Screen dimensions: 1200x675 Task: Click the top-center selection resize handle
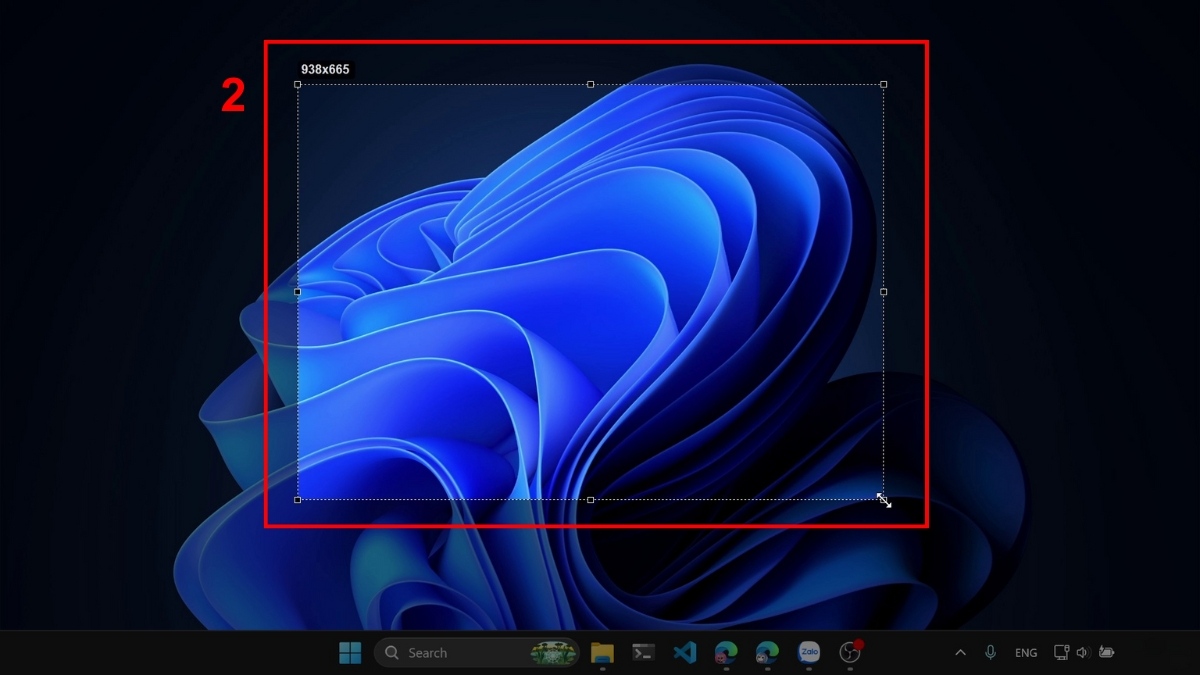(590, 85)
